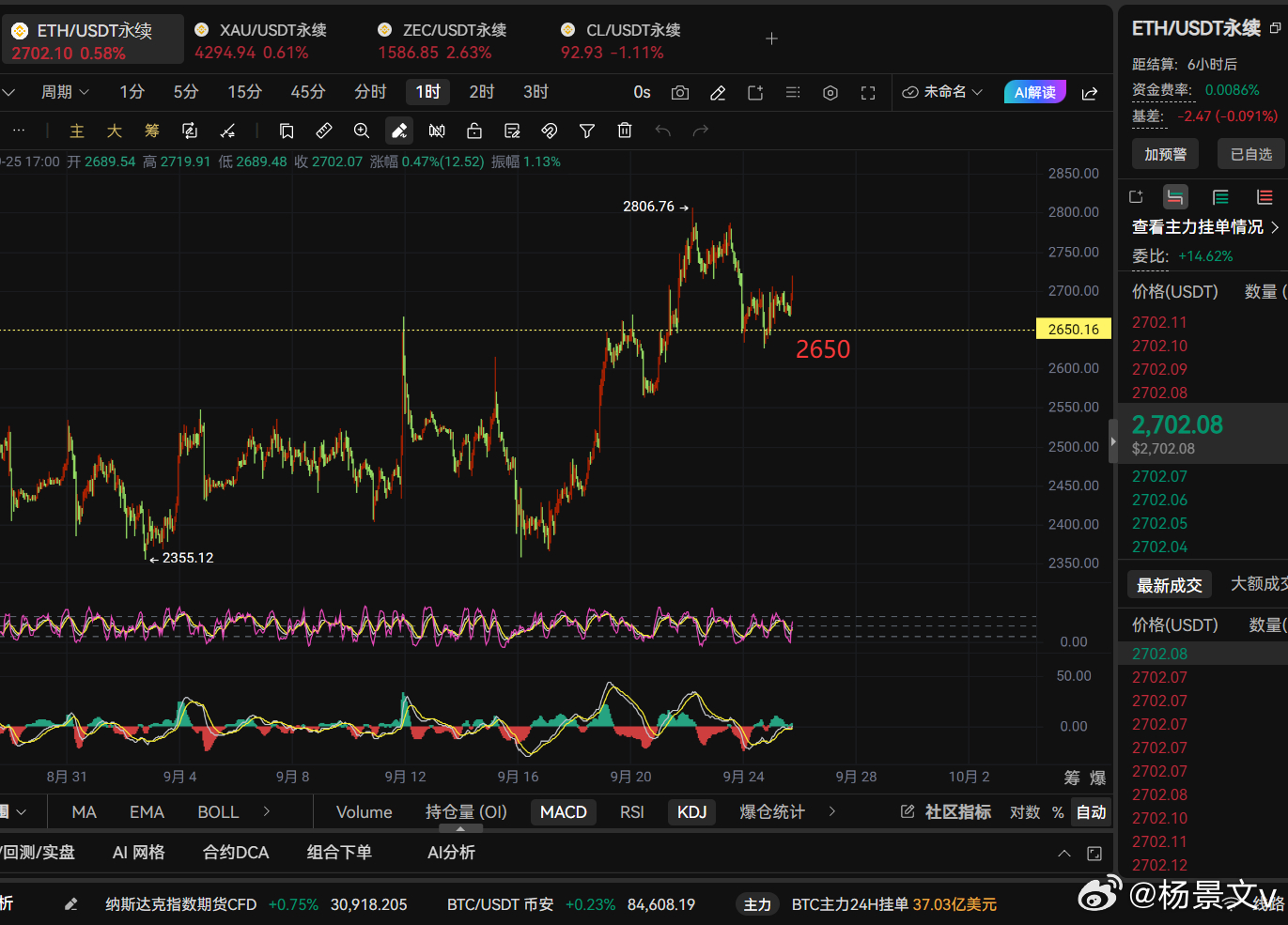This screenshot has width=1288, height=925.
Task: Switch to the 15分 timeframe
Action: pos(244,92)
